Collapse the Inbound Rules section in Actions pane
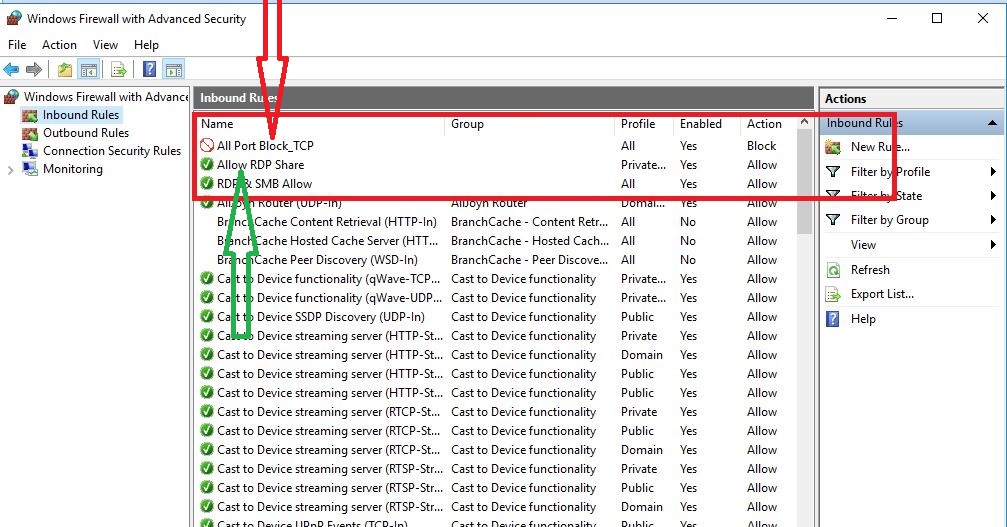 992,123
